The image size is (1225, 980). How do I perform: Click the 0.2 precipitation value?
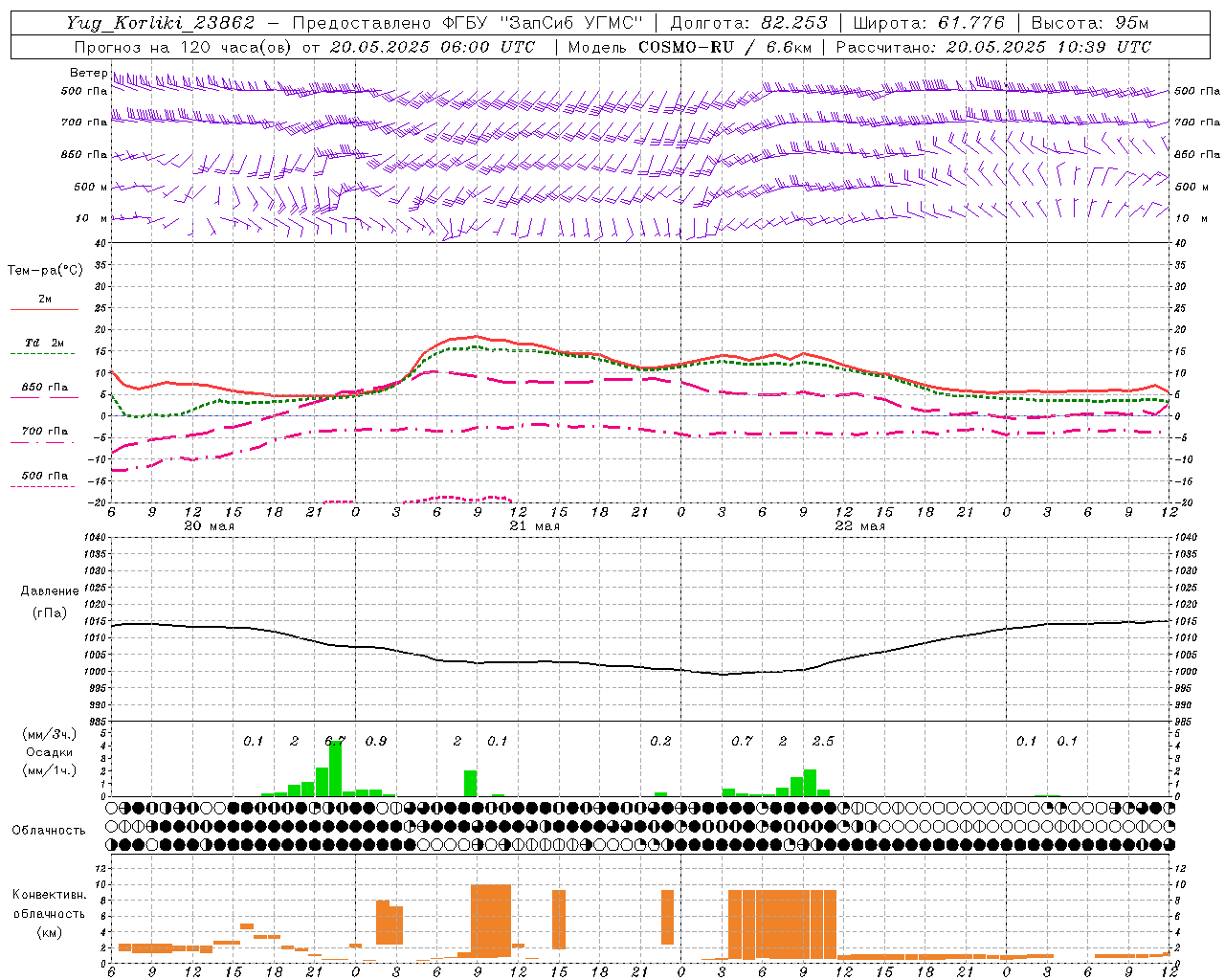660,741
